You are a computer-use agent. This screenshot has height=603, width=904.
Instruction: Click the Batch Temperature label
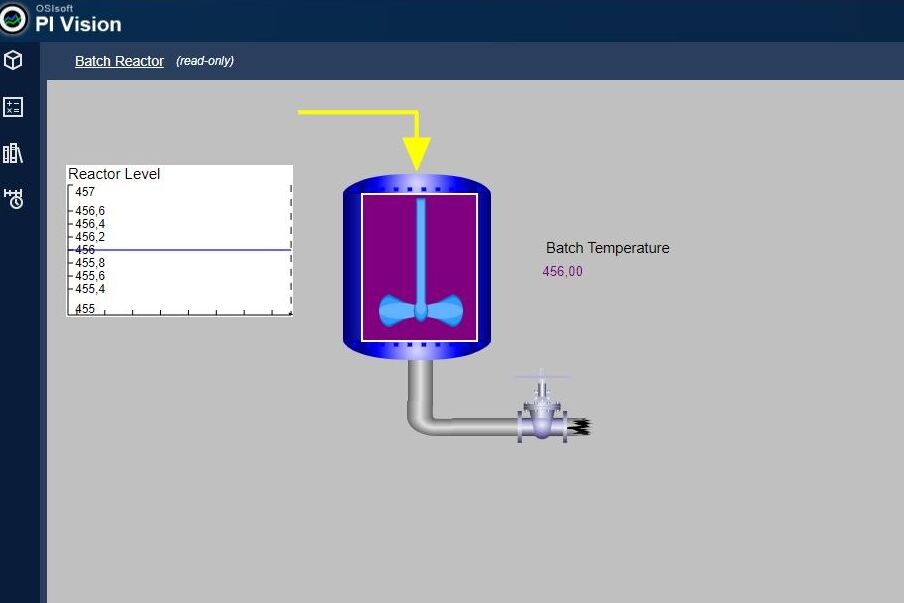pyautogui.click(x=607, y=248)
